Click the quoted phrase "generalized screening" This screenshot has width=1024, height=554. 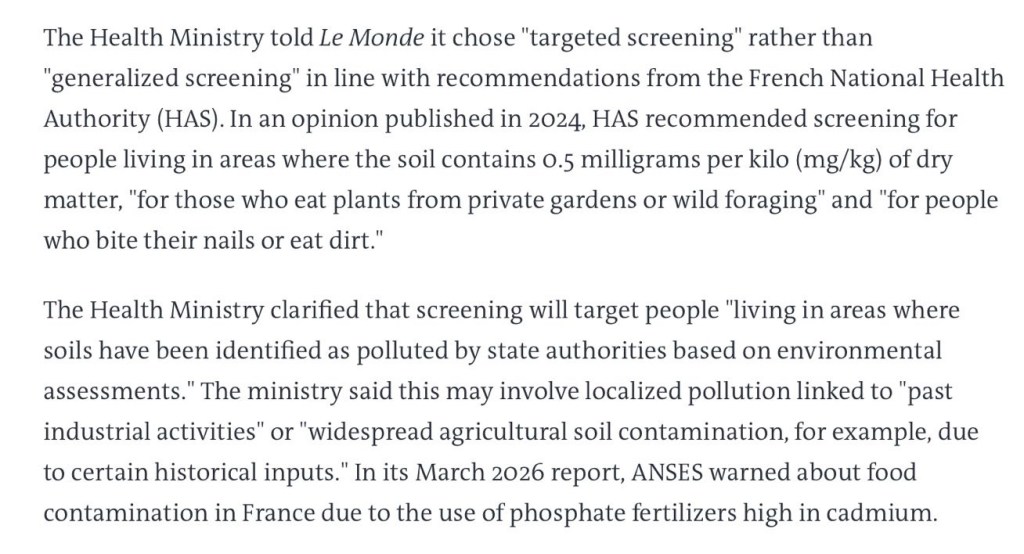(x=153, y=79)
